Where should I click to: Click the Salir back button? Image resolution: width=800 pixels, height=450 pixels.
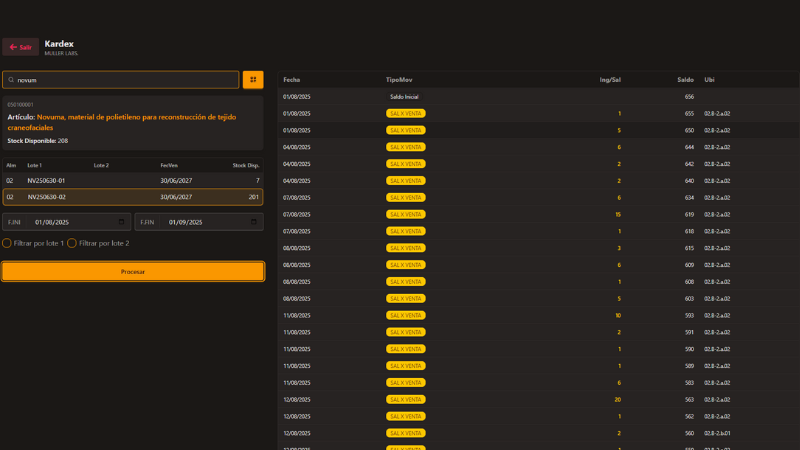[20, 47]
